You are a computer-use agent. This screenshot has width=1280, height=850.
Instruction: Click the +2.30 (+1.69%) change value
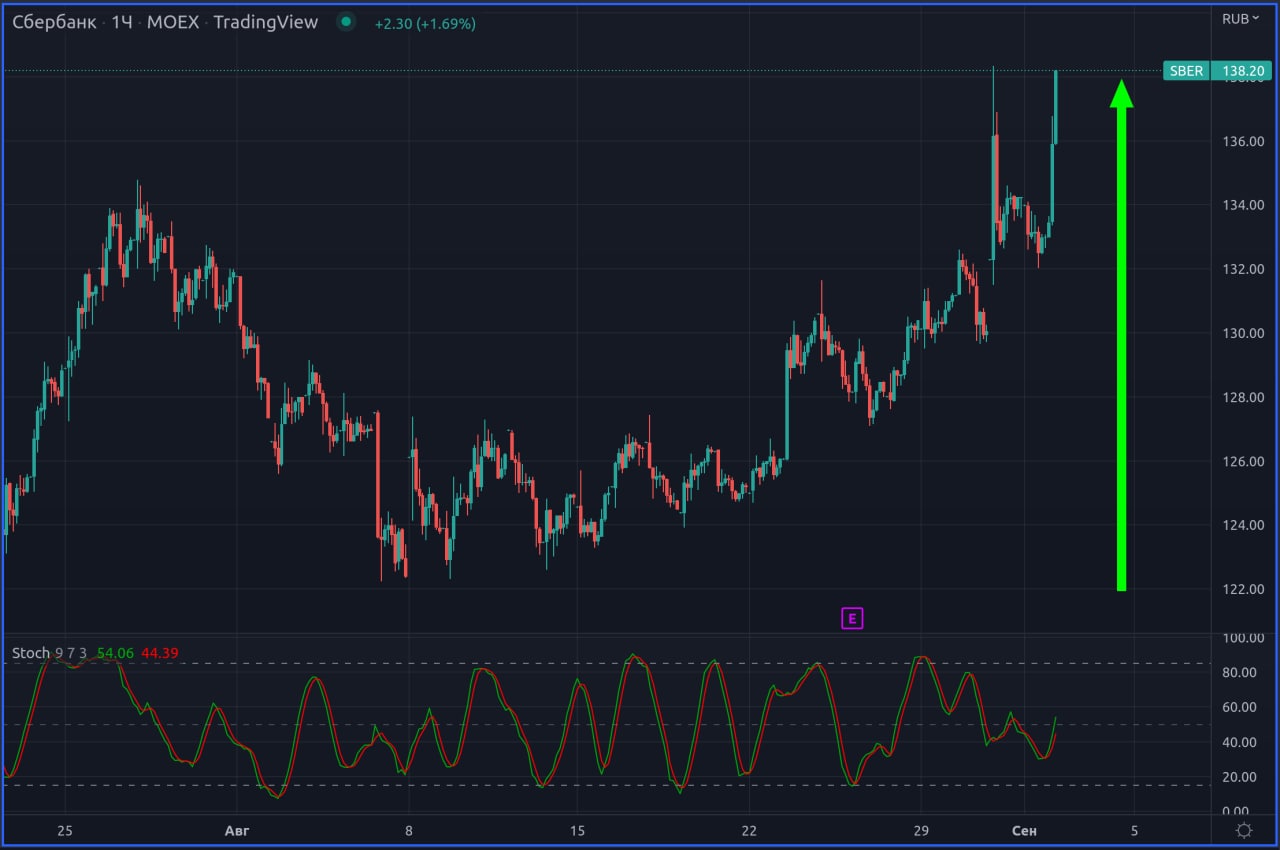click(x=425, y=23)
